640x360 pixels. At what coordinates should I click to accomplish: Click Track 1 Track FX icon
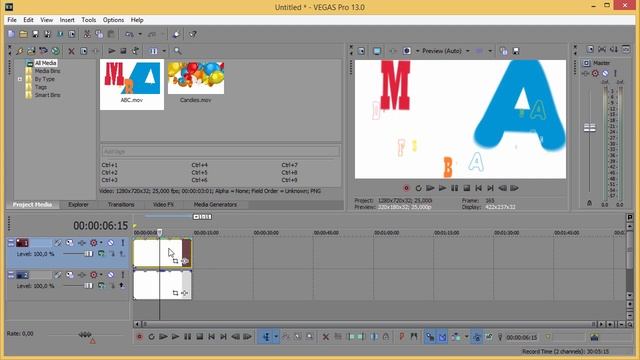pyautogui.click(x=82, y=243)
